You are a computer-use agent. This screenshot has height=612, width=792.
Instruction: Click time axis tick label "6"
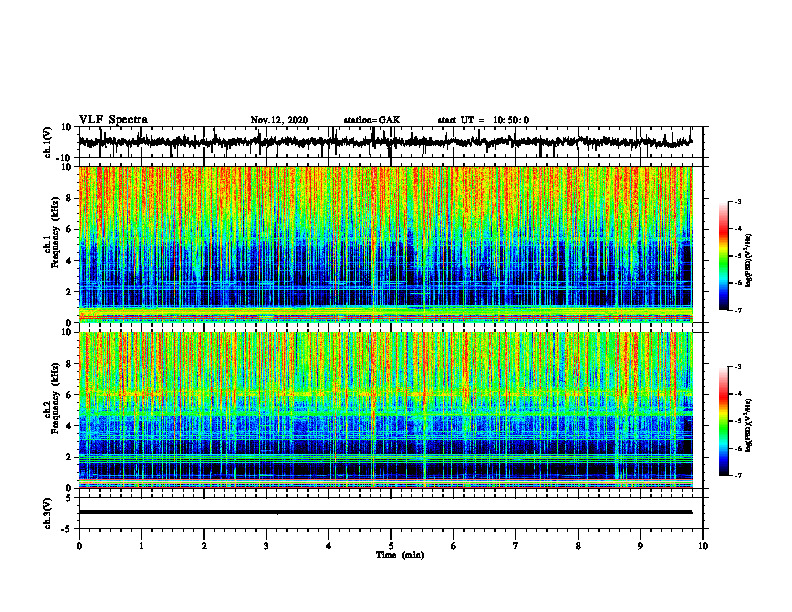(x=454, y=546)
